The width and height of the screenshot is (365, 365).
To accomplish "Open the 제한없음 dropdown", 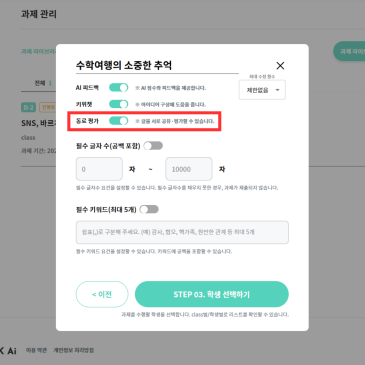I will coord(262,90).
